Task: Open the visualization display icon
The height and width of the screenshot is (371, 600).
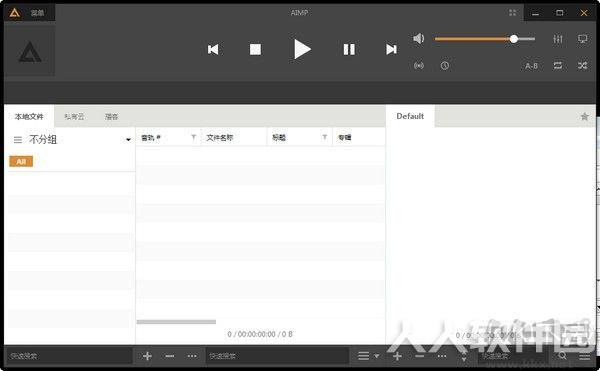Action: 582,39
